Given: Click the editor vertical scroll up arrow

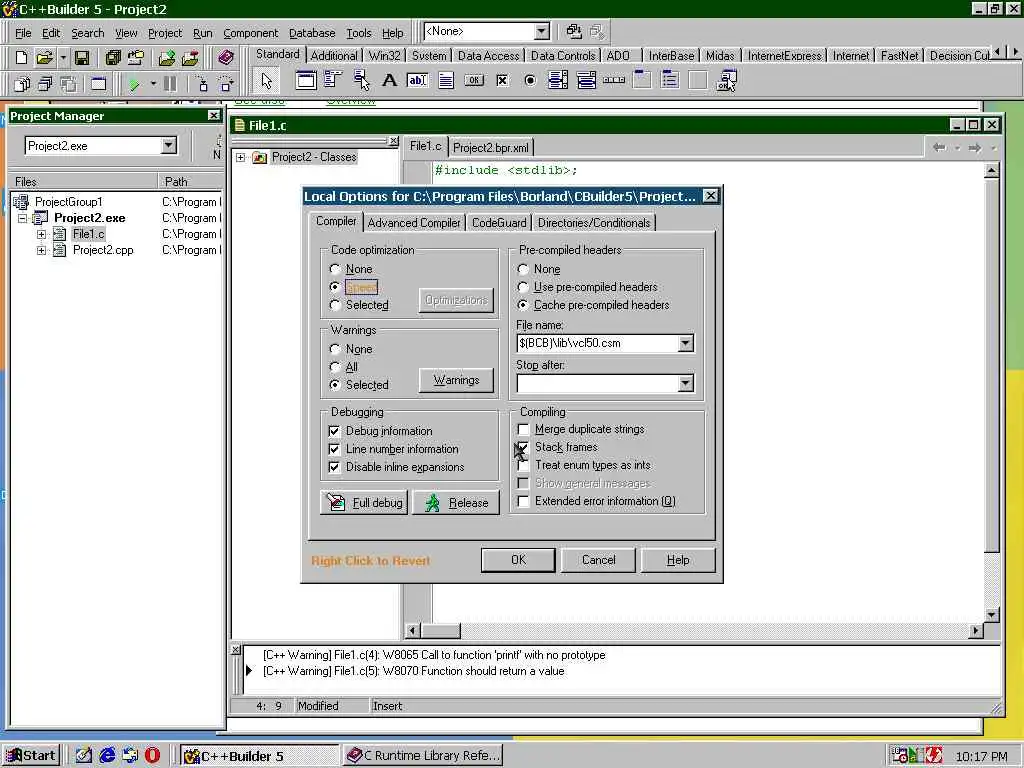Looking at the screenshot, I should click(x=991, y=171).
